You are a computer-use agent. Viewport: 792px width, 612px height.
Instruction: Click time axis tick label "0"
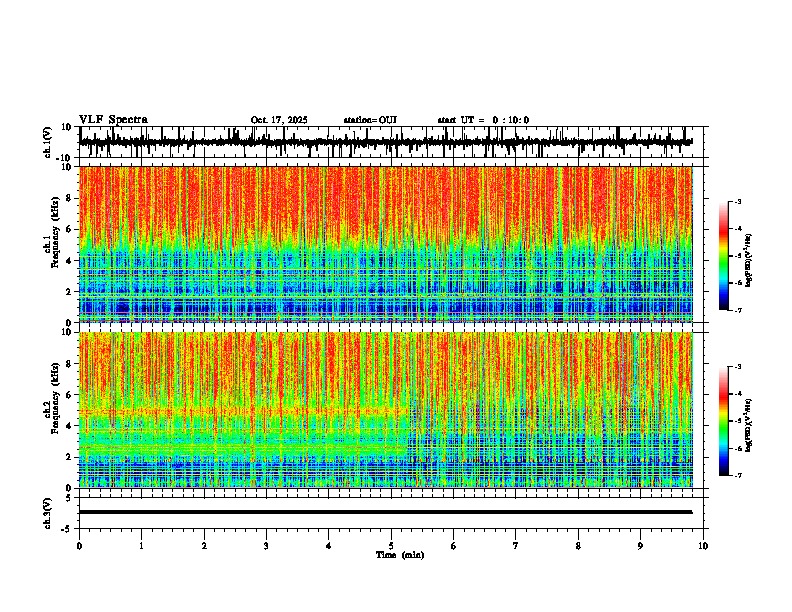(x=79, y=546)
